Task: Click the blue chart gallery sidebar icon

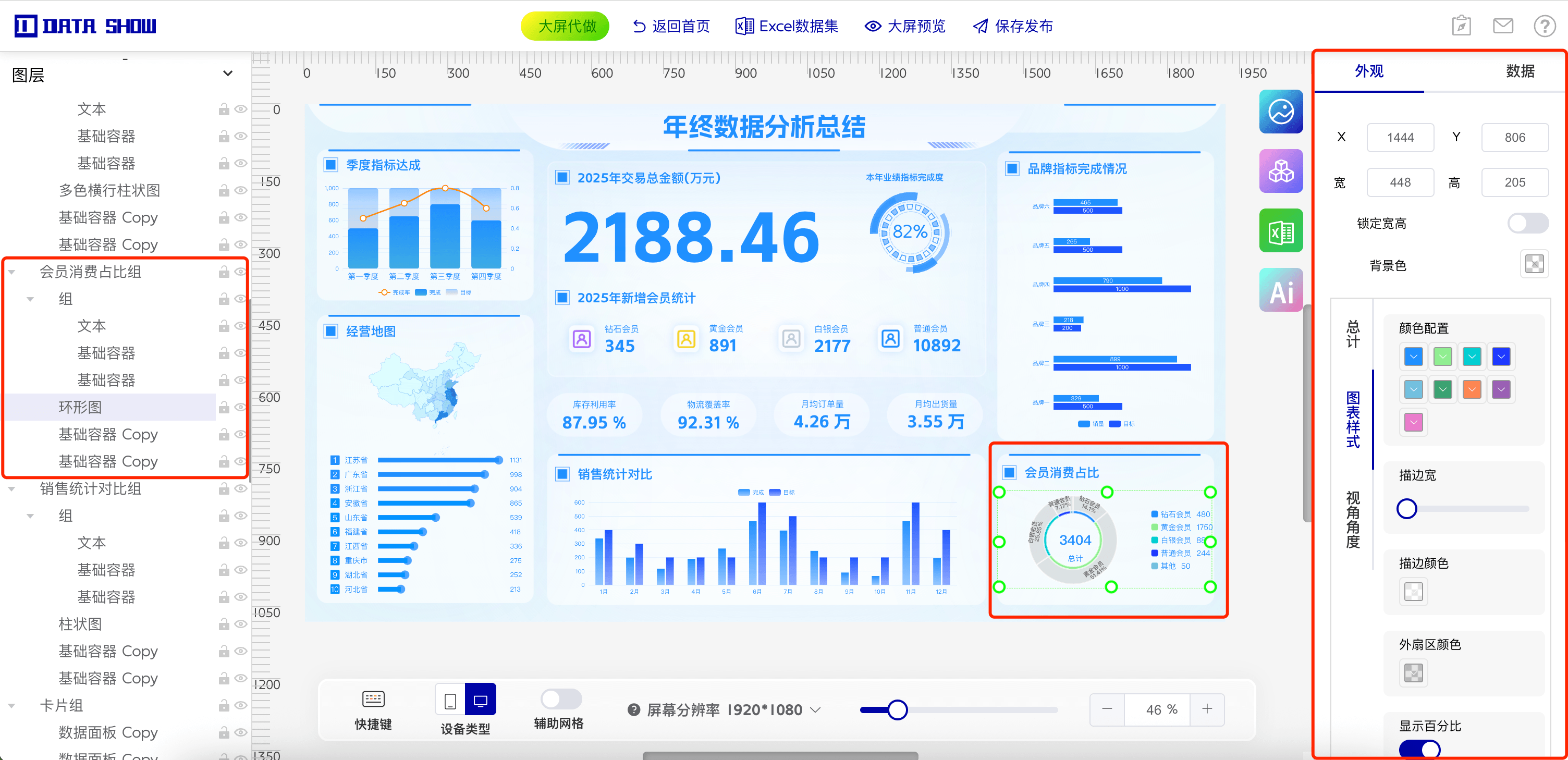Action: pos(1281,112)
